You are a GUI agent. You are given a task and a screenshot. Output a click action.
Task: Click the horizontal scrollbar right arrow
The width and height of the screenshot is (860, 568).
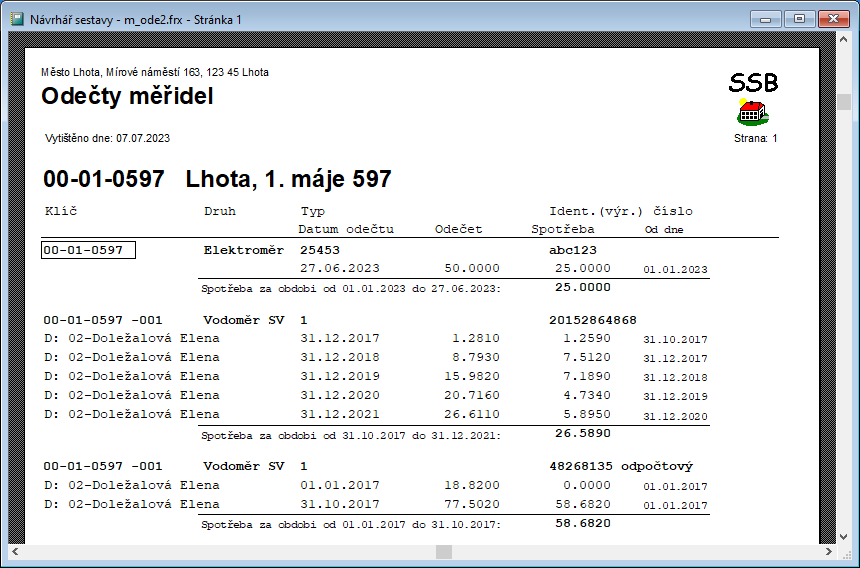coord(829,551)
